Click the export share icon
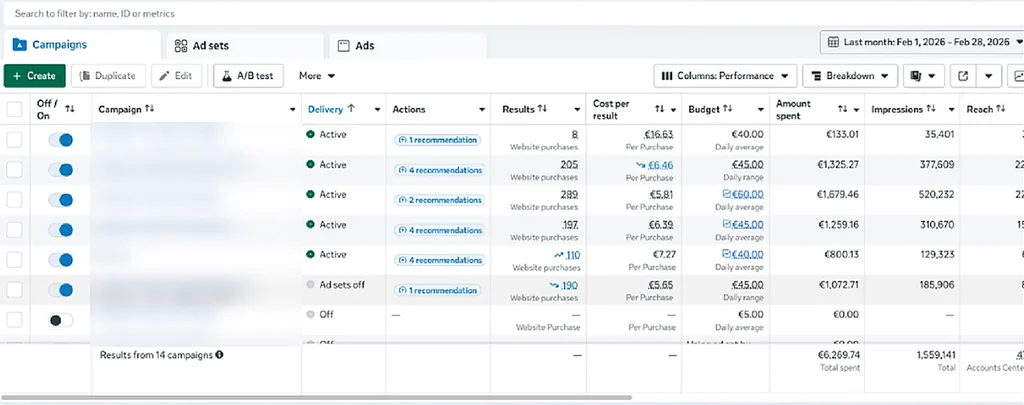The width and height of the screenshot is (1024, 405). (963, 76)
